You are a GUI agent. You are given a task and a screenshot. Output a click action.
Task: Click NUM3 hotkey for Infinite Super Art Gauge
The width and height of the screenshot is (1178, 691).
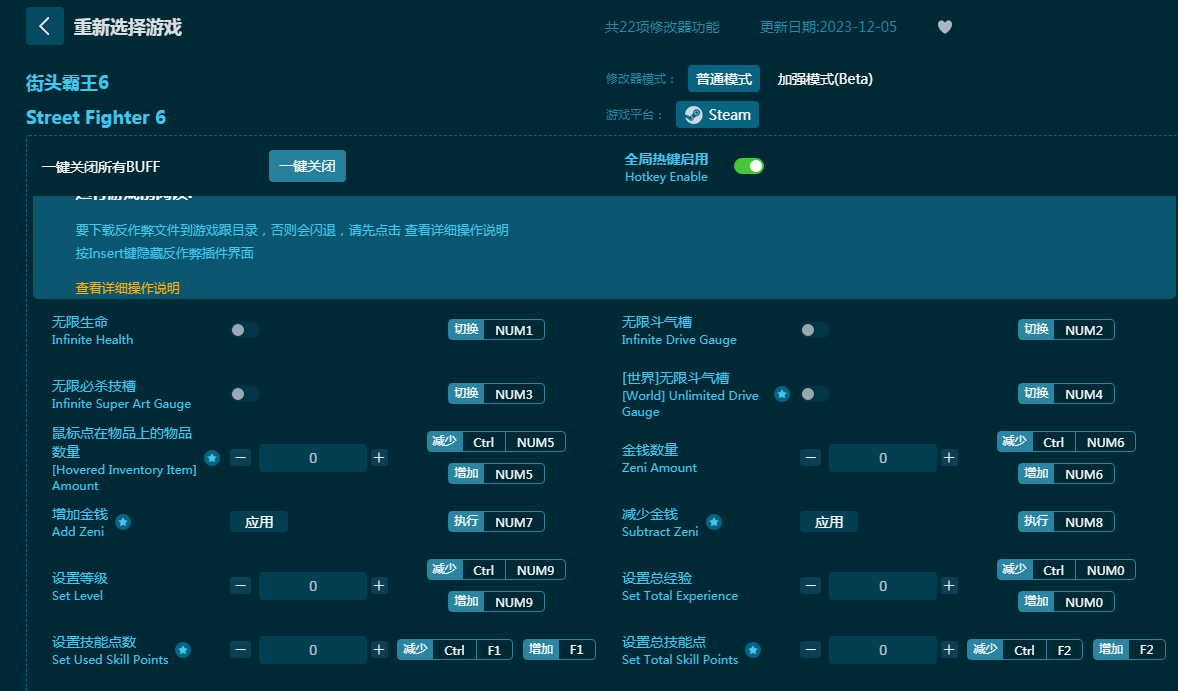point(497,394)
